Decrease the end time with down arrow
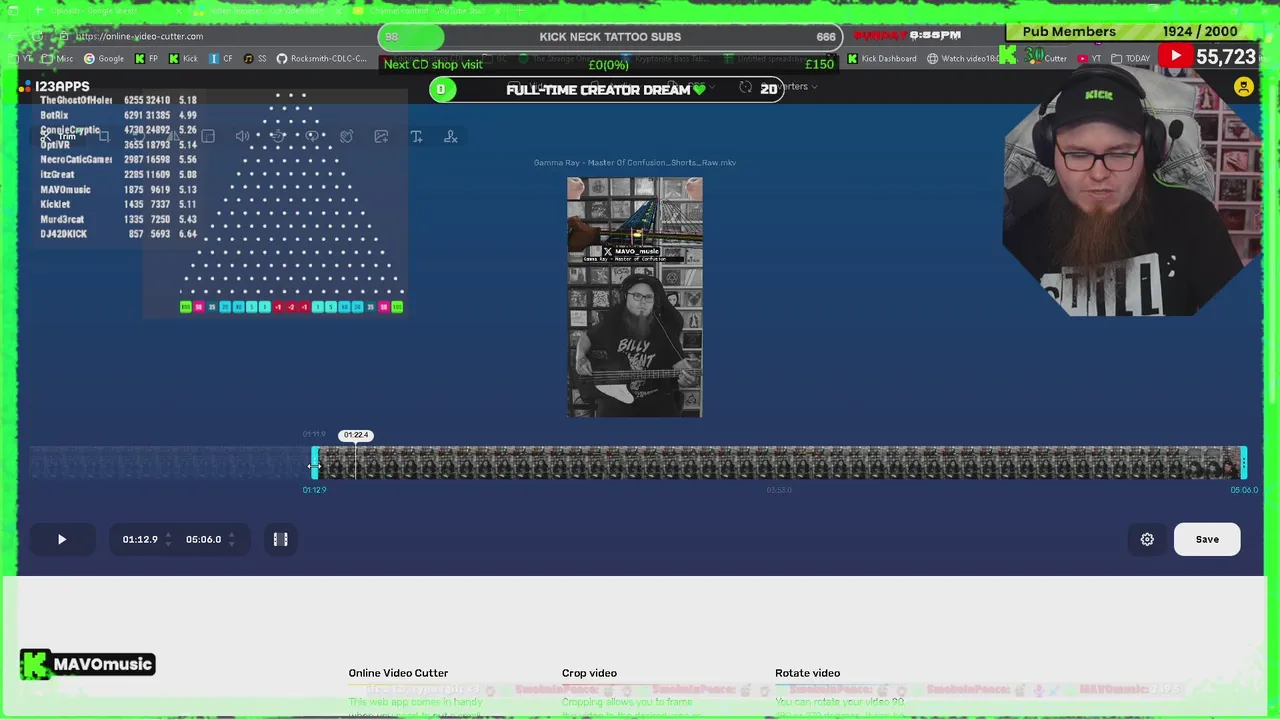1280x720 pixels. (x=231, y=544)
